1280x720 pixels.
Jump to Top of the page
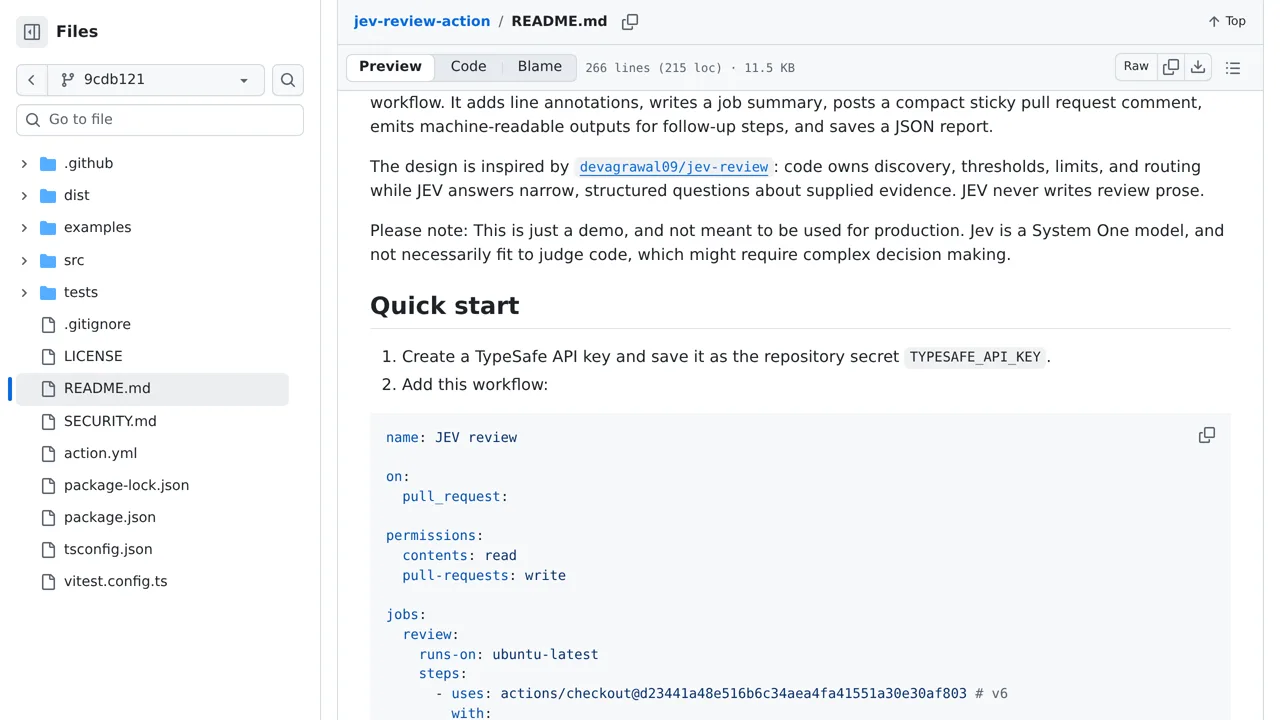[x=1227, y=21]
